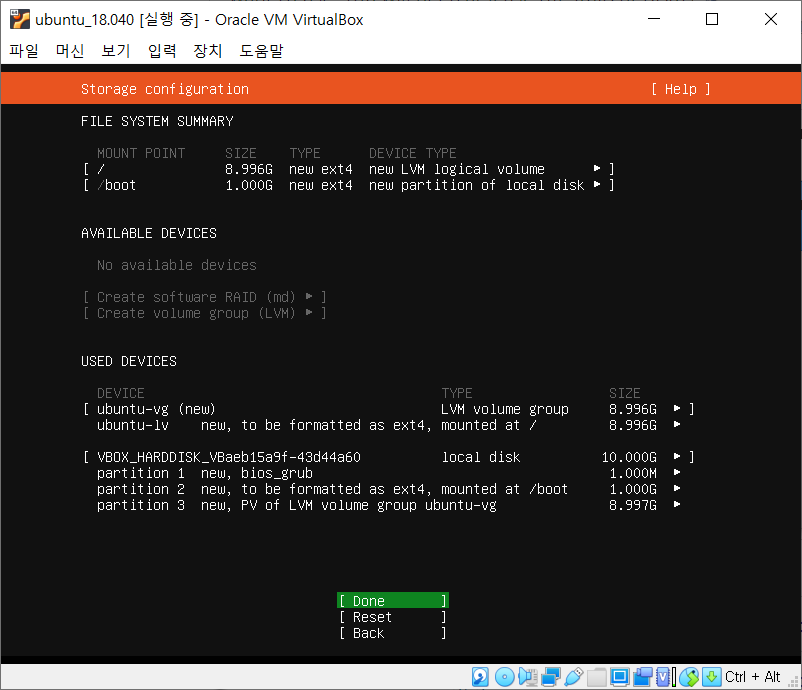Click the shared folders status icon
The height and width of the screenshot is (690, 802).
click(x=596, y=677)
